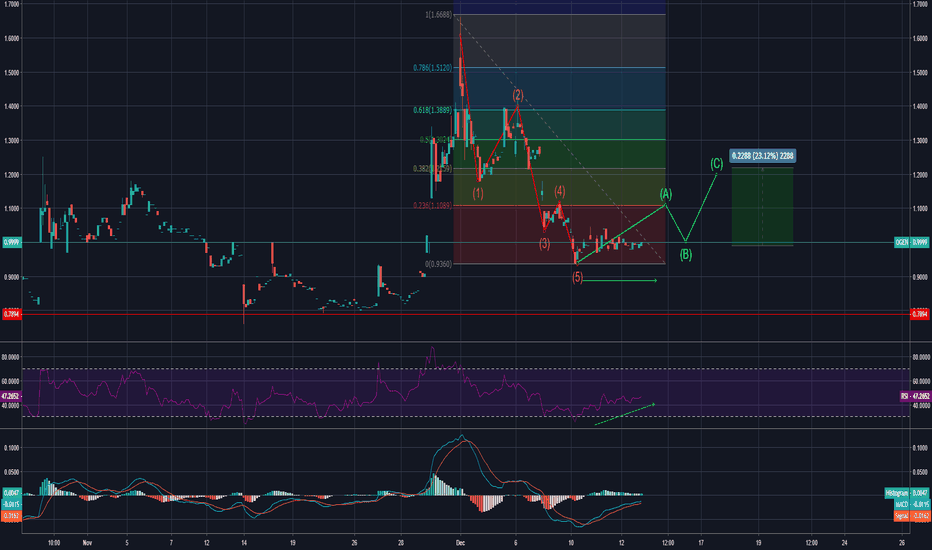
Task: Select the red horizontal support line at 0.7894
Action: [x=465, y=314]
